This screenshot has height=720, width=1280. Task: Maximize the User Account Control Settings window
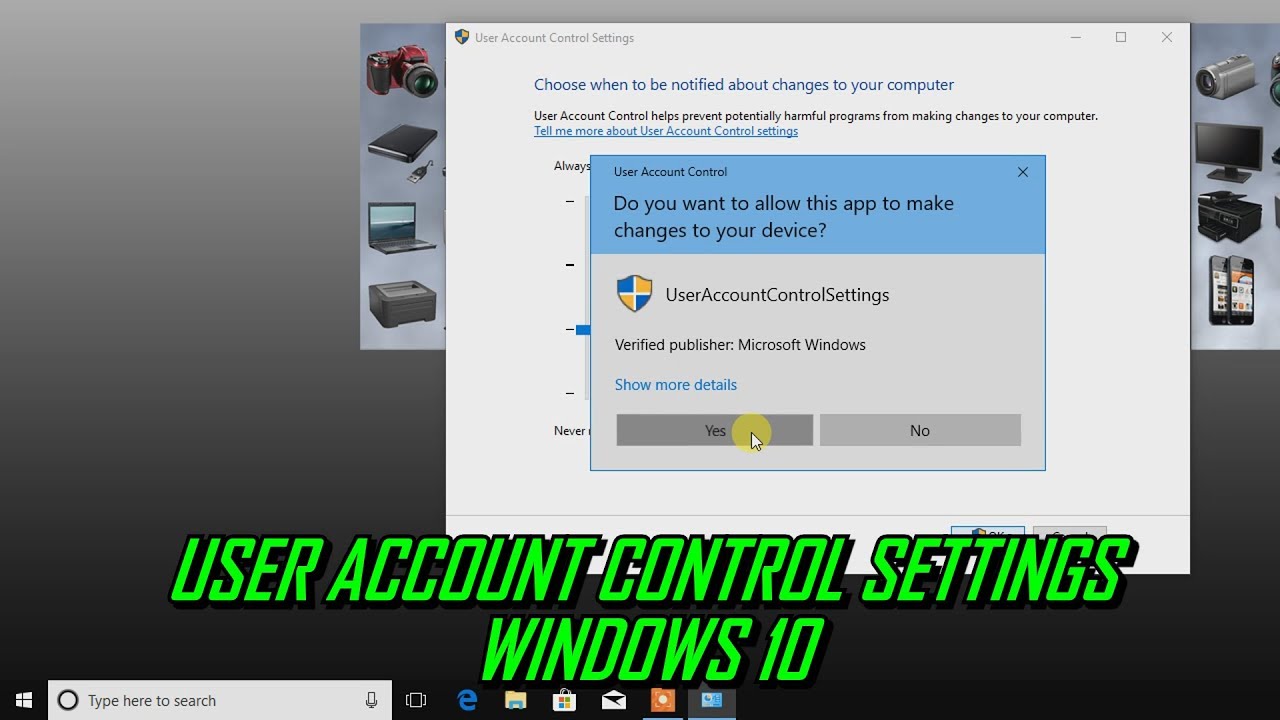pos(1121,37)
